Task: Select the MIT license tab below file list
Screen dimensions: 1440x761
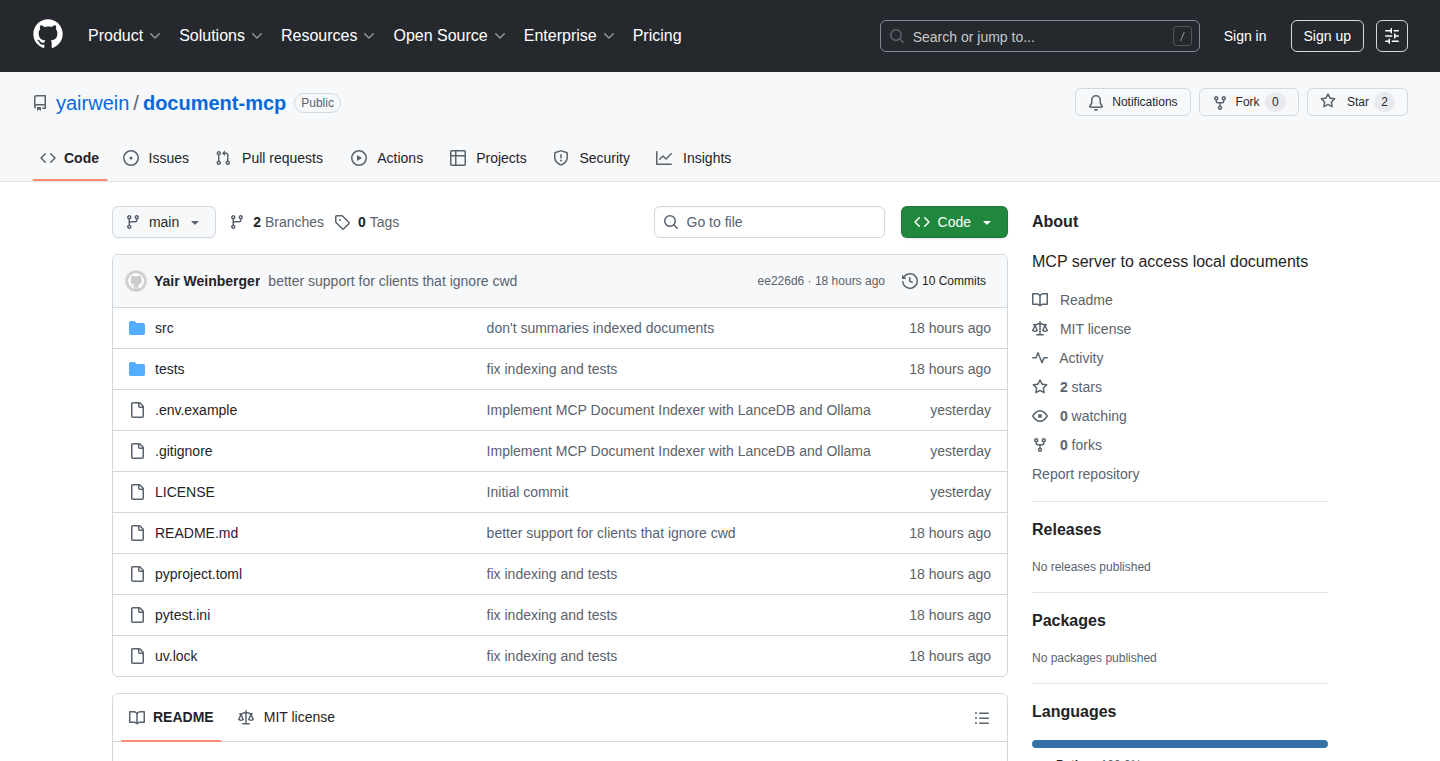Action: point(287,717)
